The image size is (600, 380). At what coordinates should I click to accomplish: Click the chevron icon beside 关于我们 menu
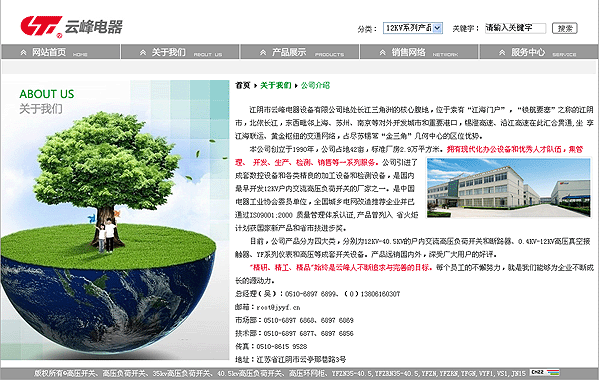(143, 52)
